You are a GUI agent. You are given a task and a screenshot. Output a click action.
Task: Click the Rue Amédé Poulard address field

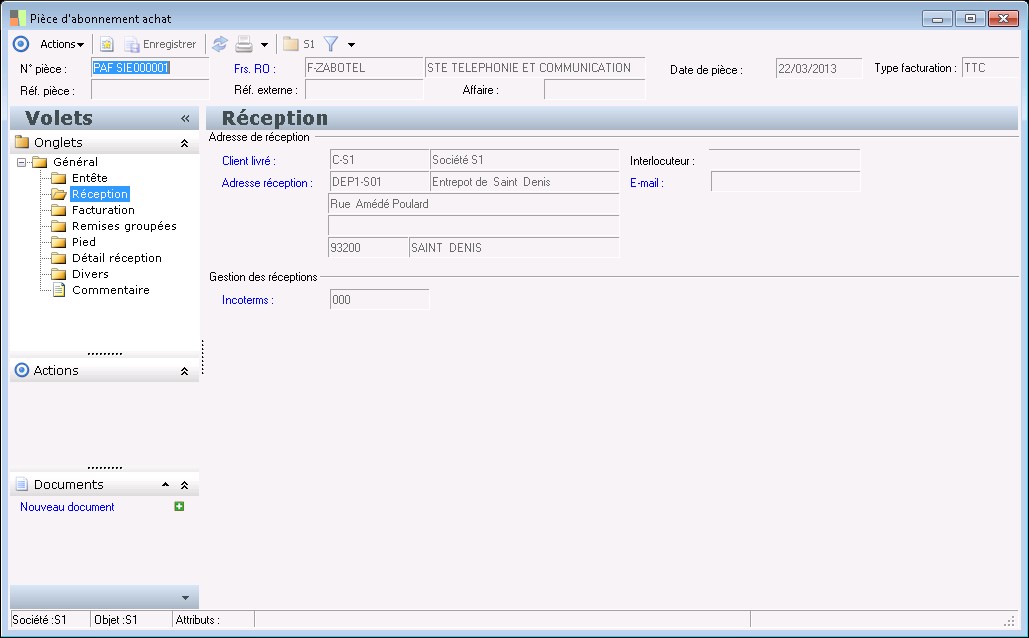coord(473,203)
